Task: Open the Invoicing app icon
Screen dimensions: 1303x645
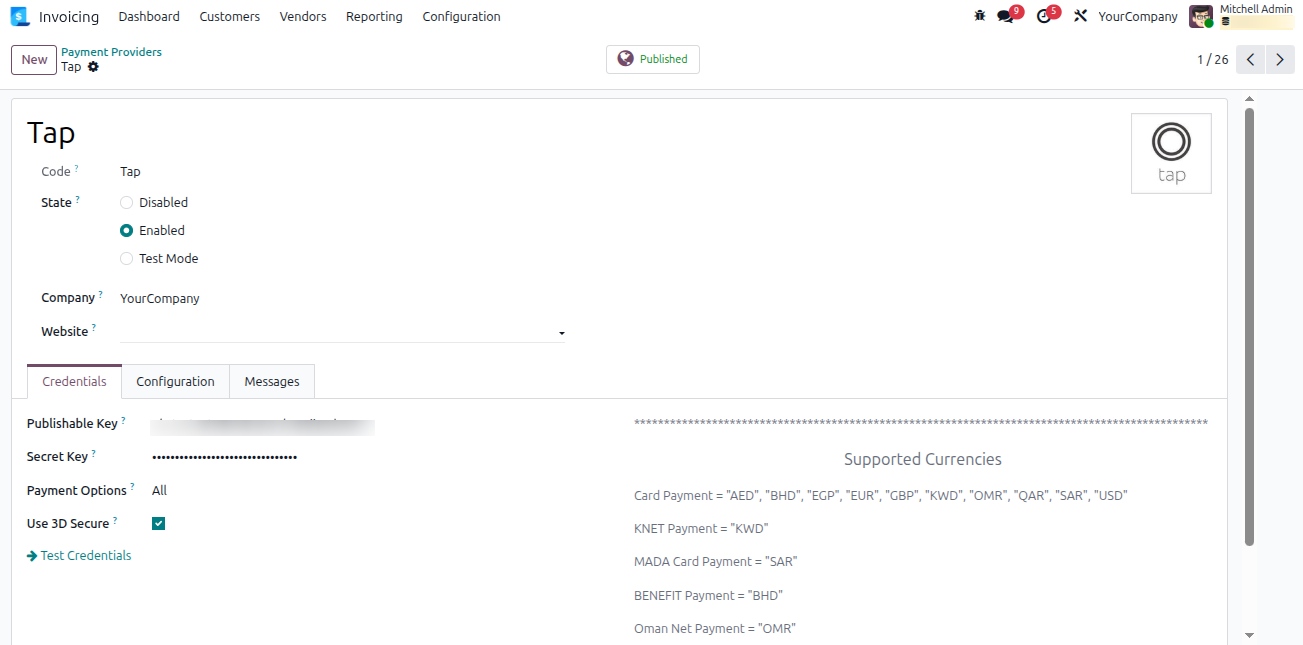Action: [x=17, y=16]
